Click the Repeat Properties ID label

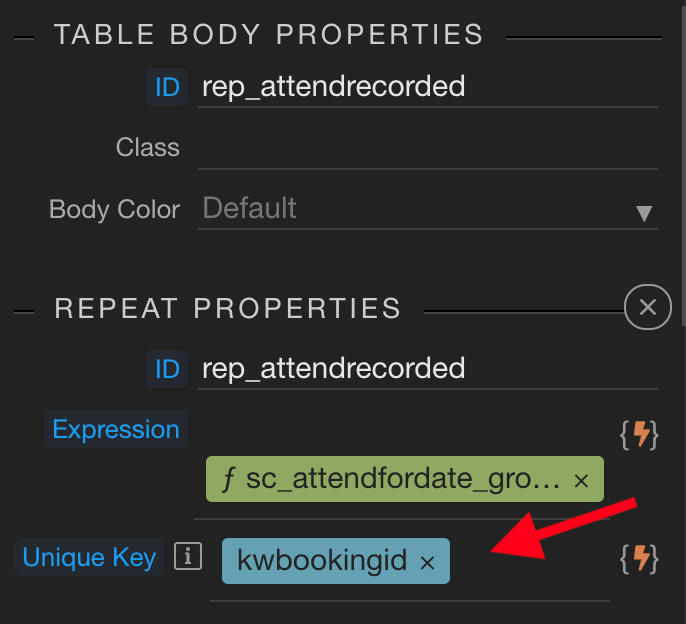coord(167,369)
